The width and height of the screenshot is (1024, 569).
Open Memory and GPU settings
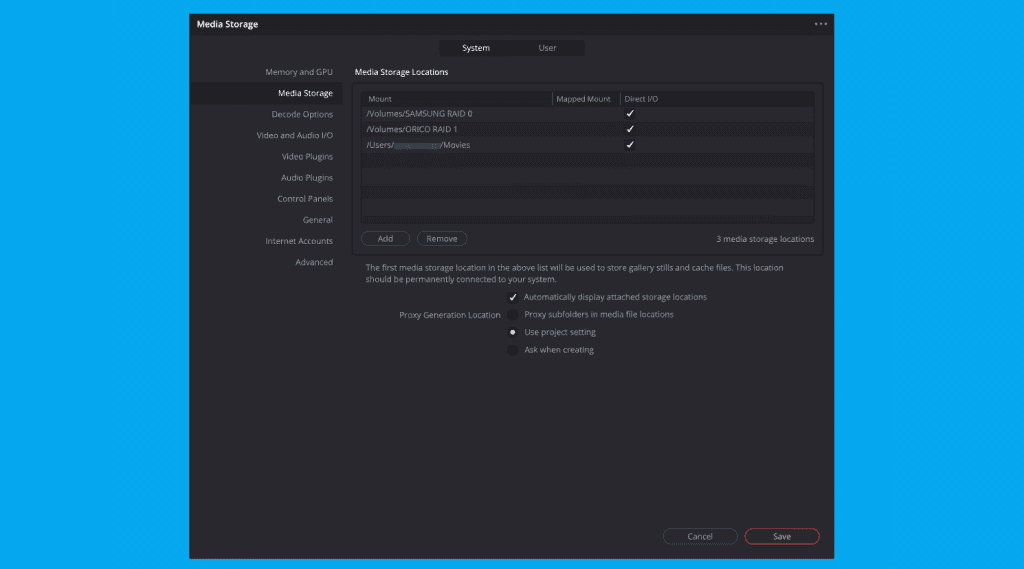coord(298,72)
